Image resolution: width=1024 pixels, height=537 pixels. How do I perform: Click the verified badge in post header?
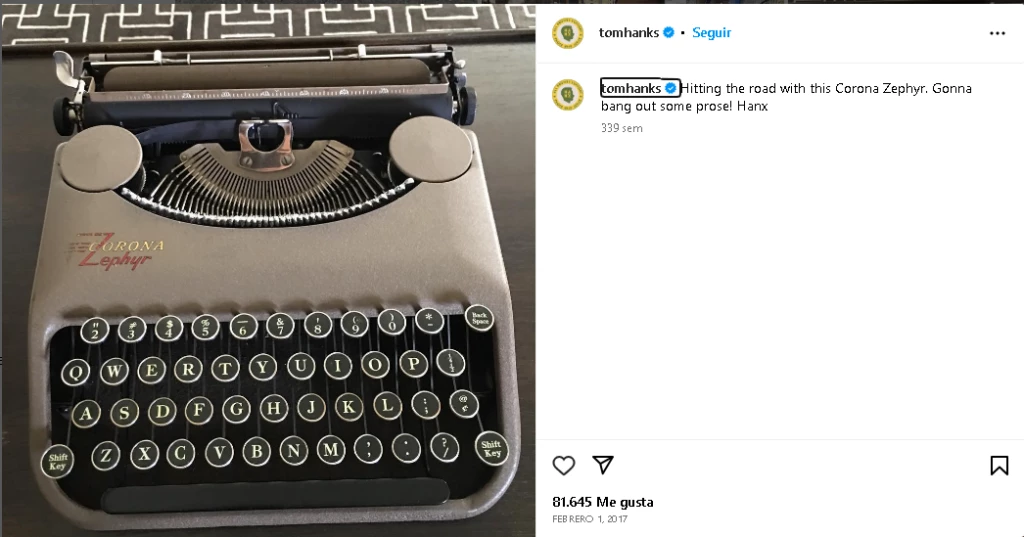[669, 33]
